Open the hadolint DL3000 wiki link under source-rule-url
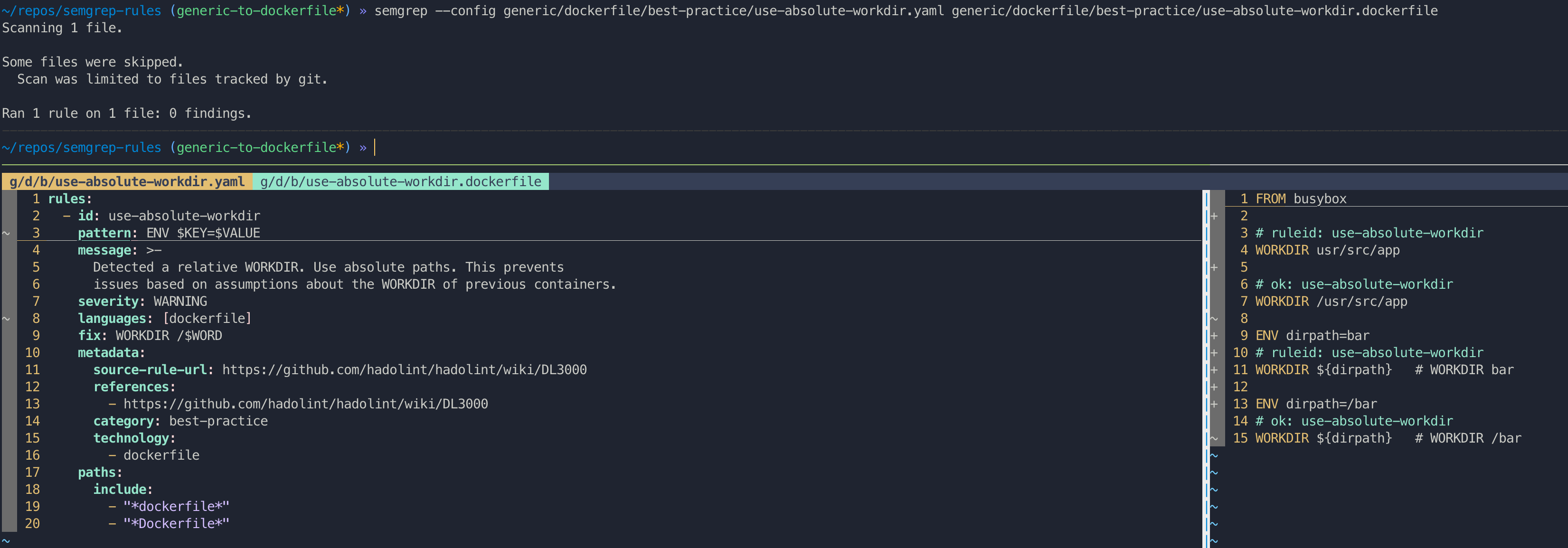The image size is (1568, 548). [405, 369]
